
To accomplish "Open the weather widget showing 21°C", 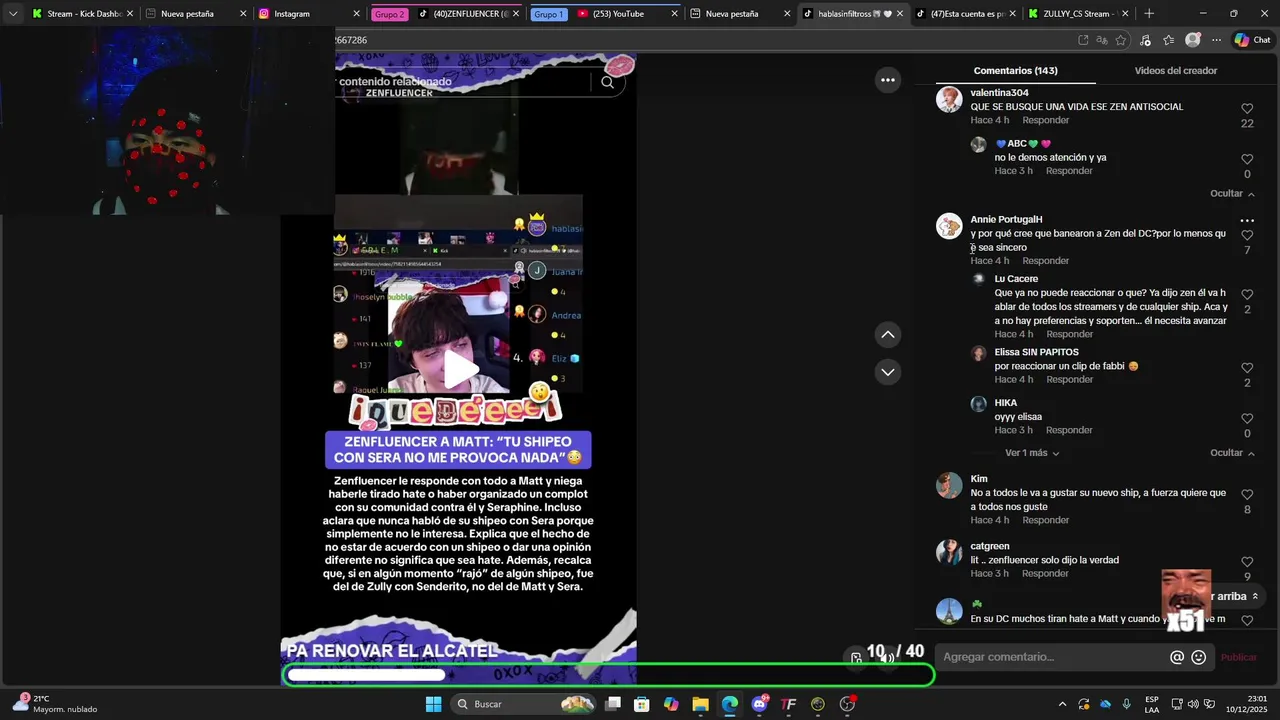I will click(55, 704).
